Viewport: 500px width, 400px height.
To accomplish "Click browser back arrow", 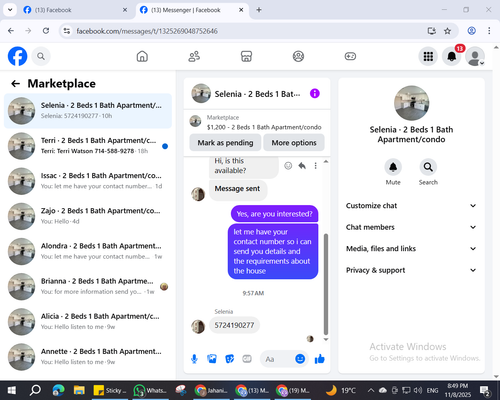I will [11, 31].
